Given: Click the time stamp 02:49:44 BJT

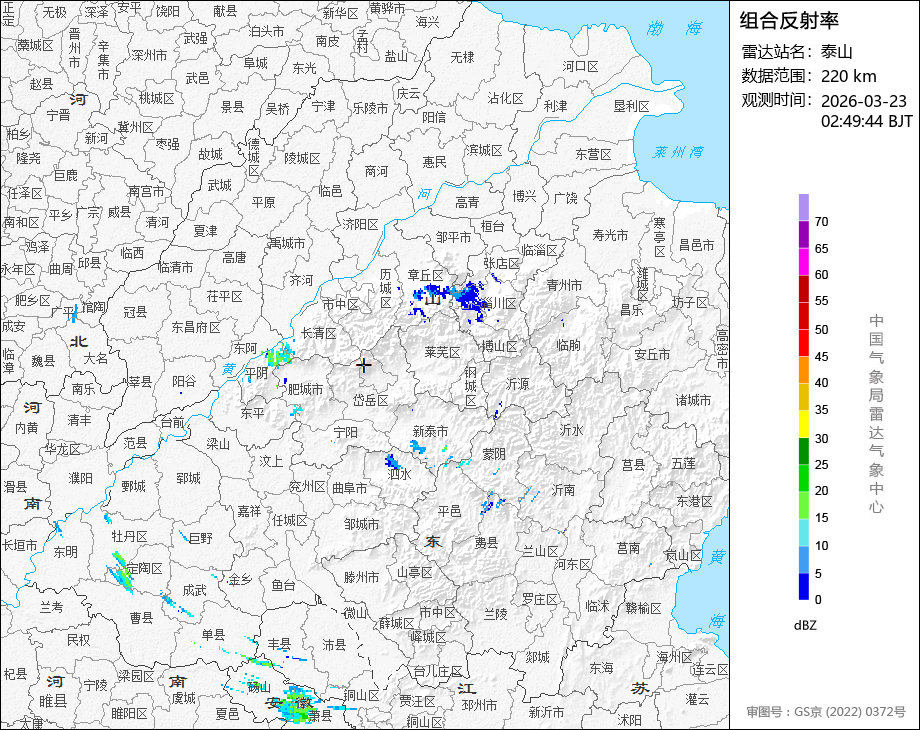Looking at the screenshot, I should [867, 121].
